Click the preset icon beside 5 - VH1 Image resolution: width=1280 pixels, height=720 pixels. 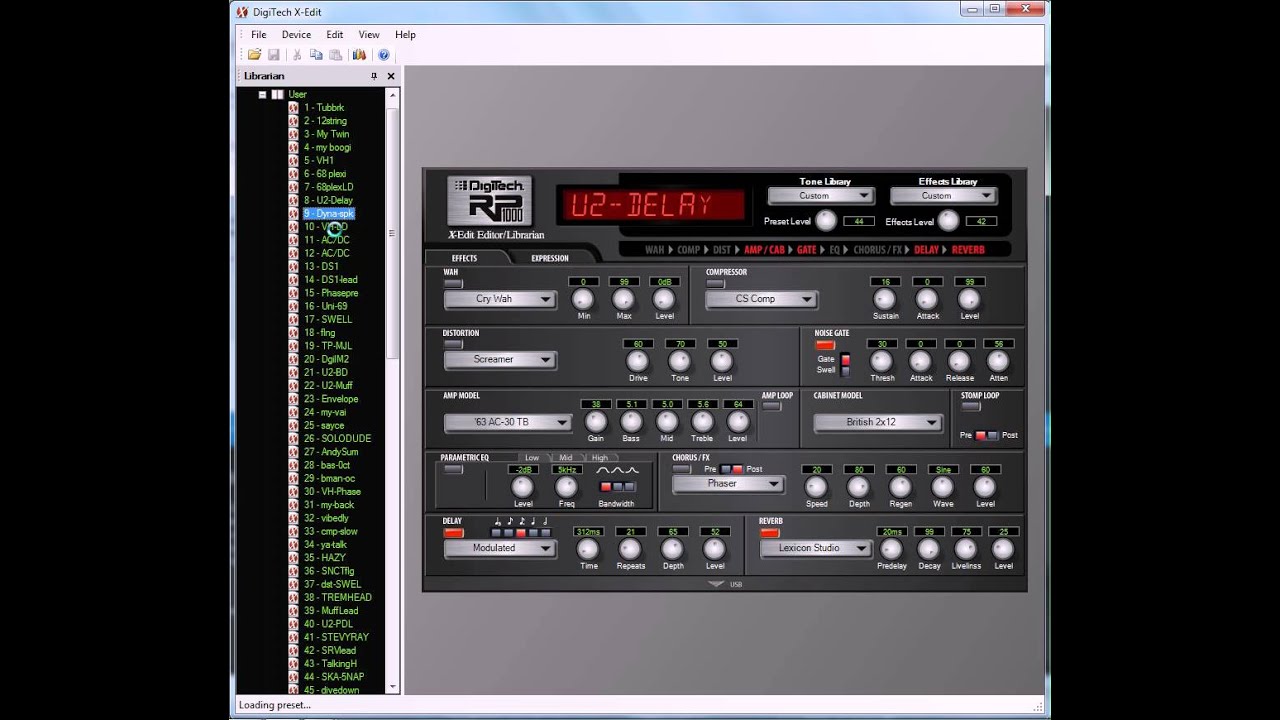tap(293, 161)
